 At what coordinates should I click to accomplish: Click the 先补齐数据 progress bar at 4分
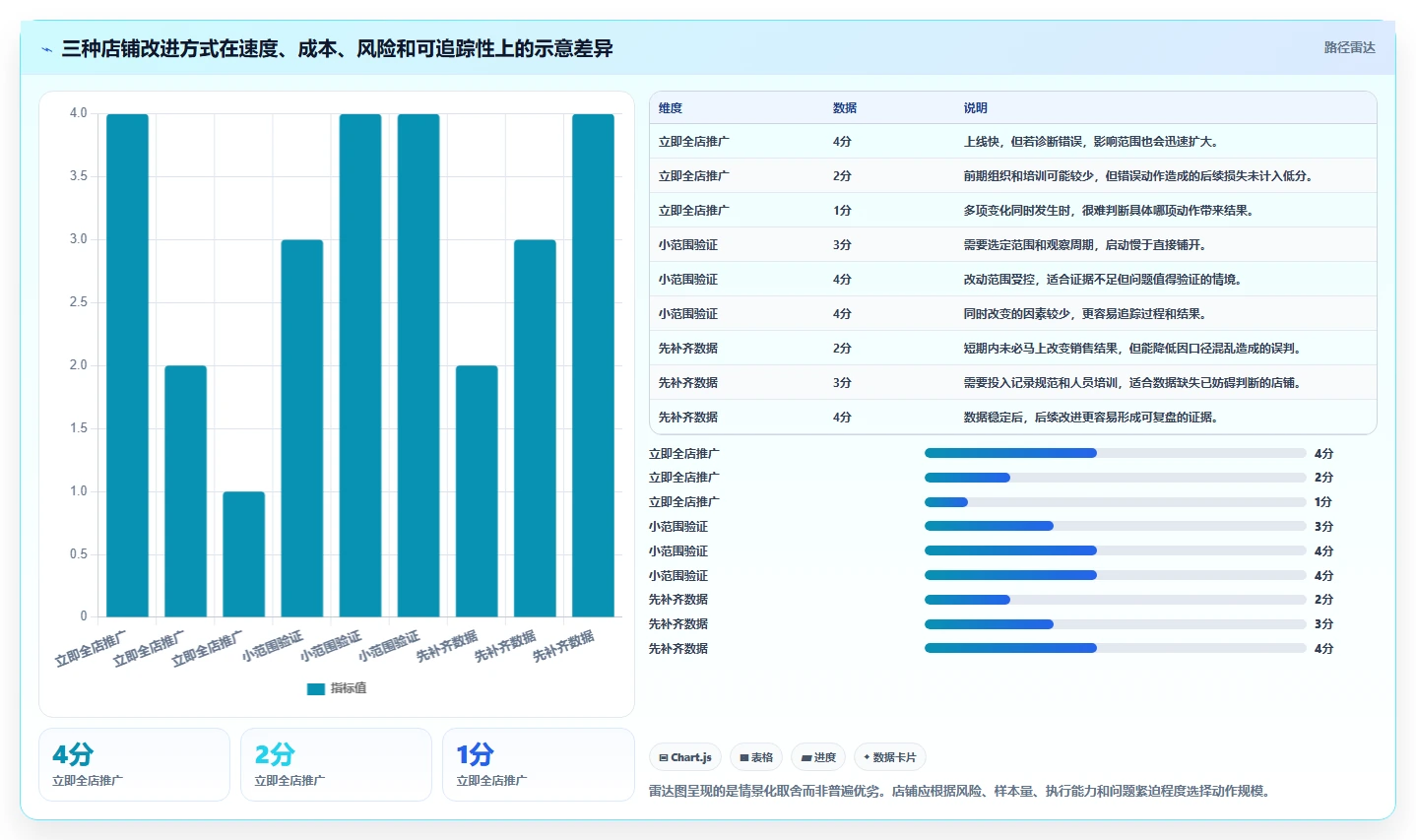(x=1115, y=648)
